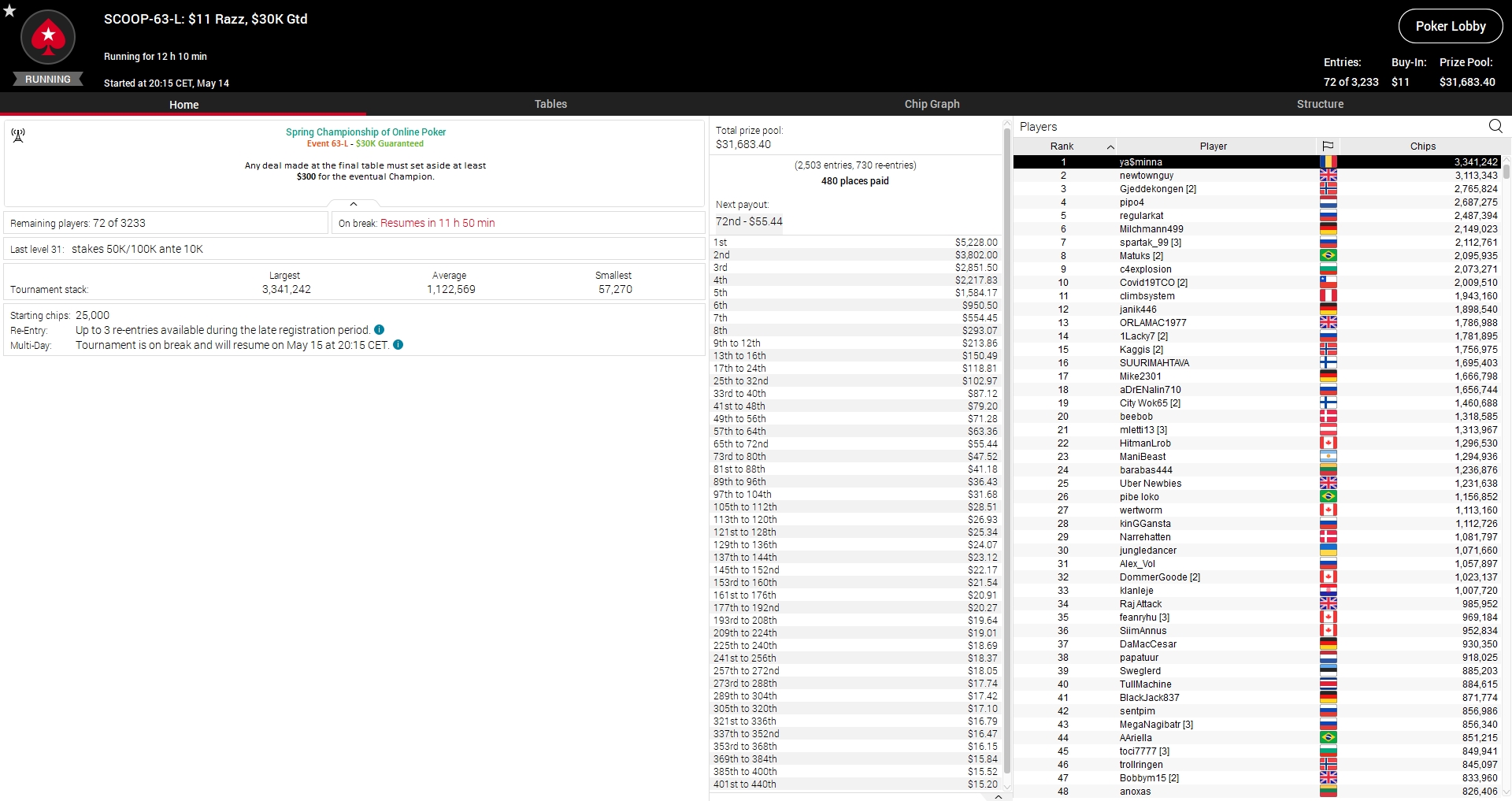Screen dimensions: 1512x801
Task: Sort by the Chips column header
Action: coord(1422,146)
